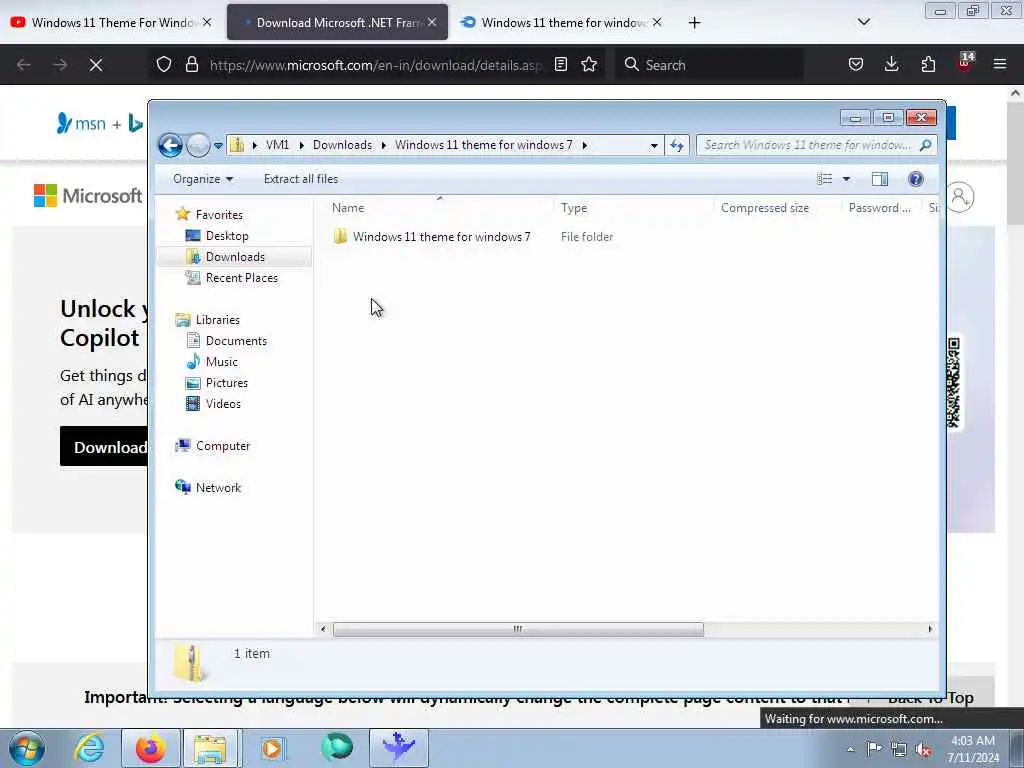The height and width of the screenshot is (768, 1024).
Task: Open Firefox hamburger menu
Action: (1000, 64)
